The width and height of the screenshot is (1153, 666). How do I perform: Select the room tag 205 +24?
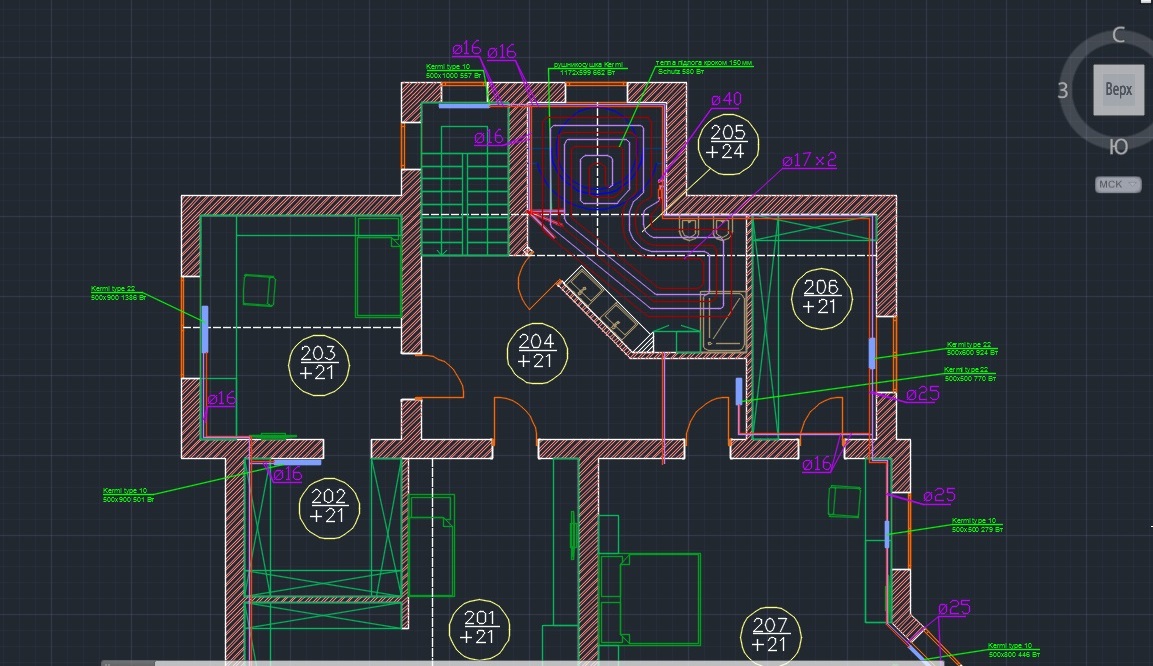725,142
